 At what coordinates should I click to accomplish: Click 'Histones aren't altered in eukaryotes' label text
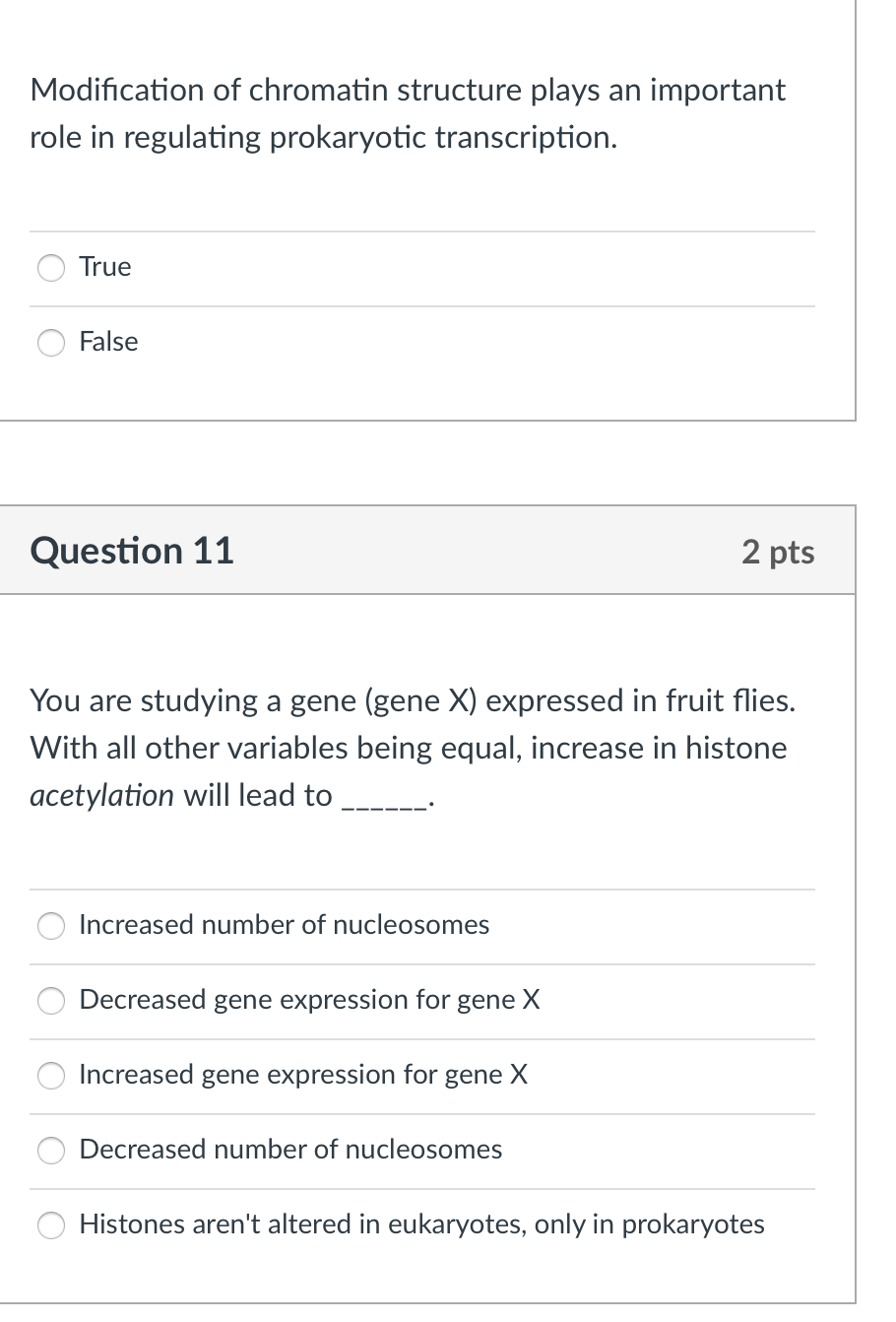tap(421, 1224)
